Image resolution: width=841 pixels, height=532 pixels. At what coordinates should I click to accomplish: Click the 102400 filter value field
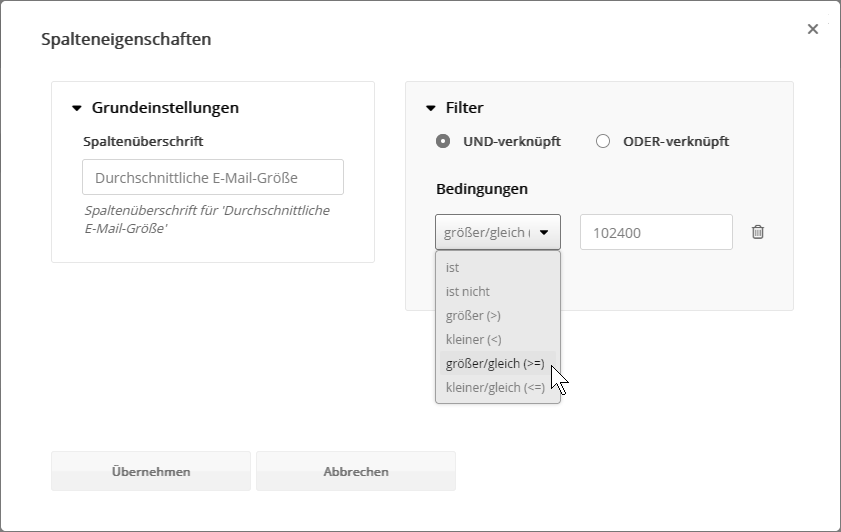pyautogui.click(x=656, y=232)
